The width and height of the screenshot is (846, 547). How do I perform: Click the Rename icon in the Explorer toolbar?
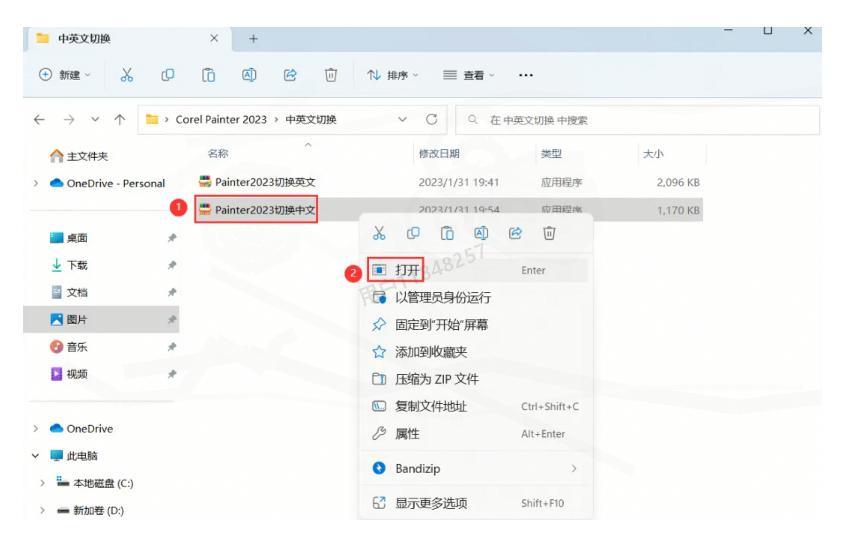coord(249,75)
